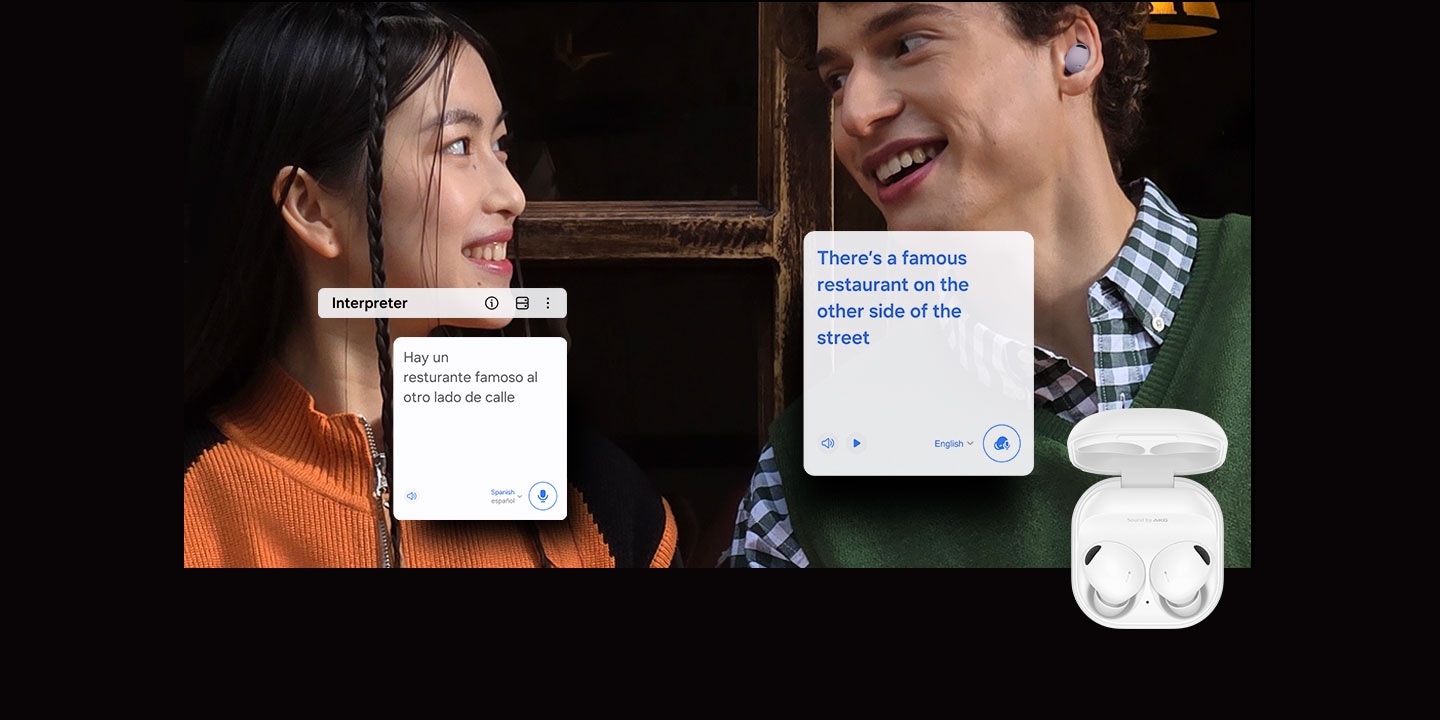This screenshot has width=1440, height=720.
Task: Tap the microphone button on the Spanish card
Action: click(543, 496)
